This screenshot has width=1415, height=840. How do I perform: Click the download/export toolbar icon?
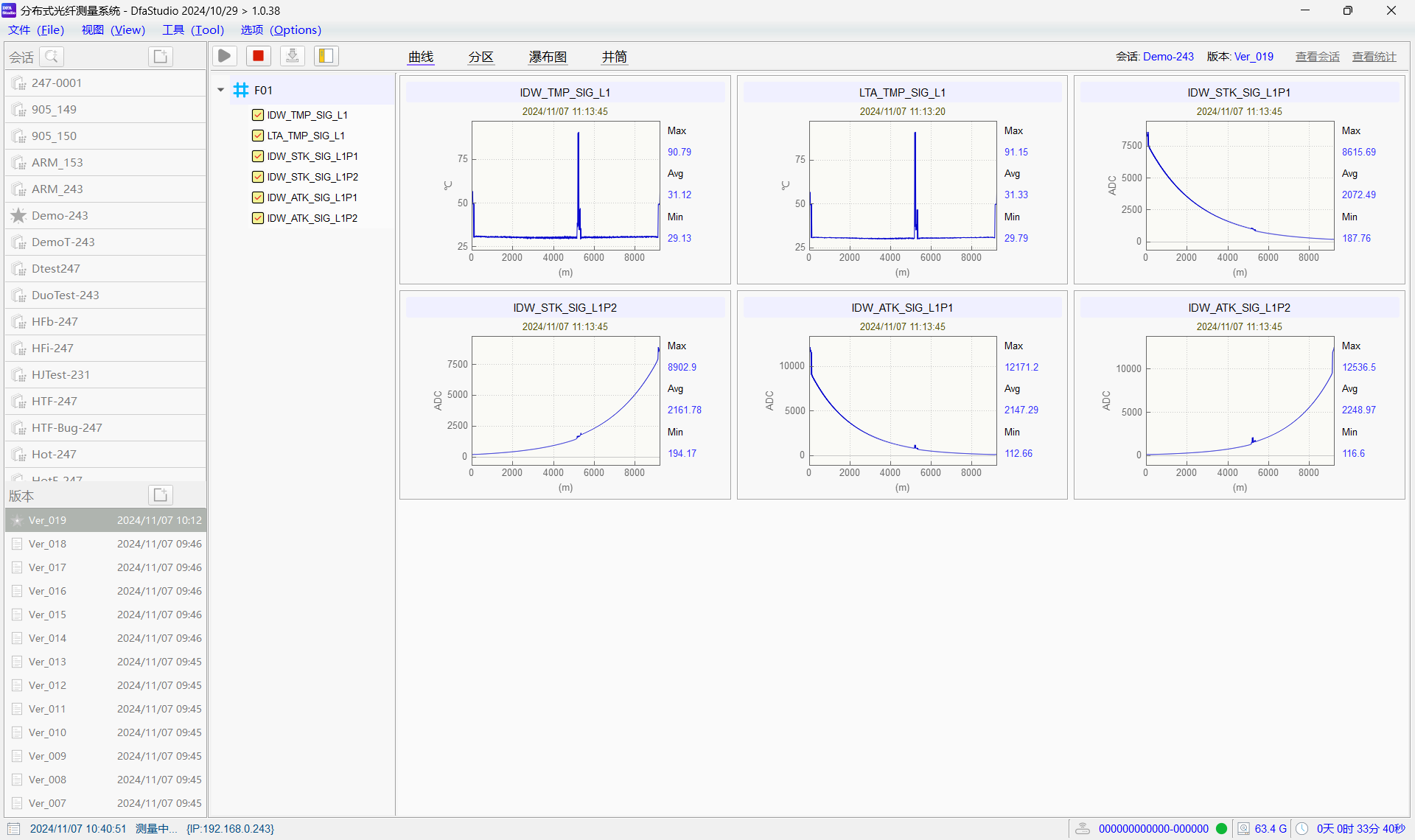(293, 56)
